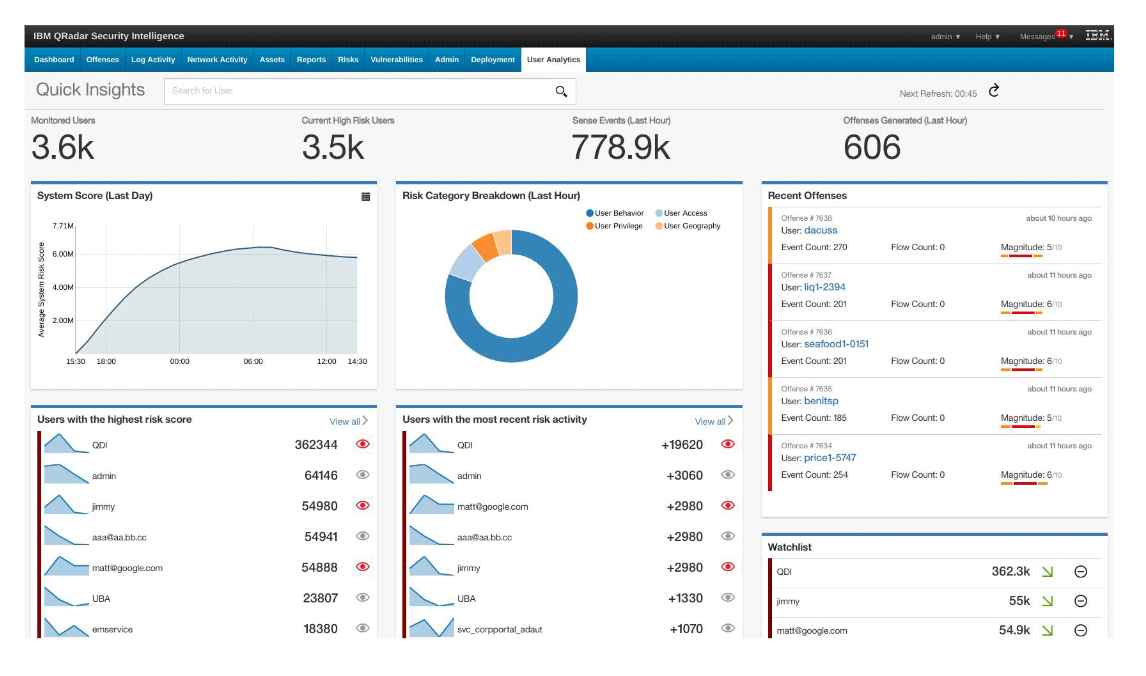This screenshot has height=676, width=1146.
Task: Open user seafood1-0151 link
Action: pos(836,344)
